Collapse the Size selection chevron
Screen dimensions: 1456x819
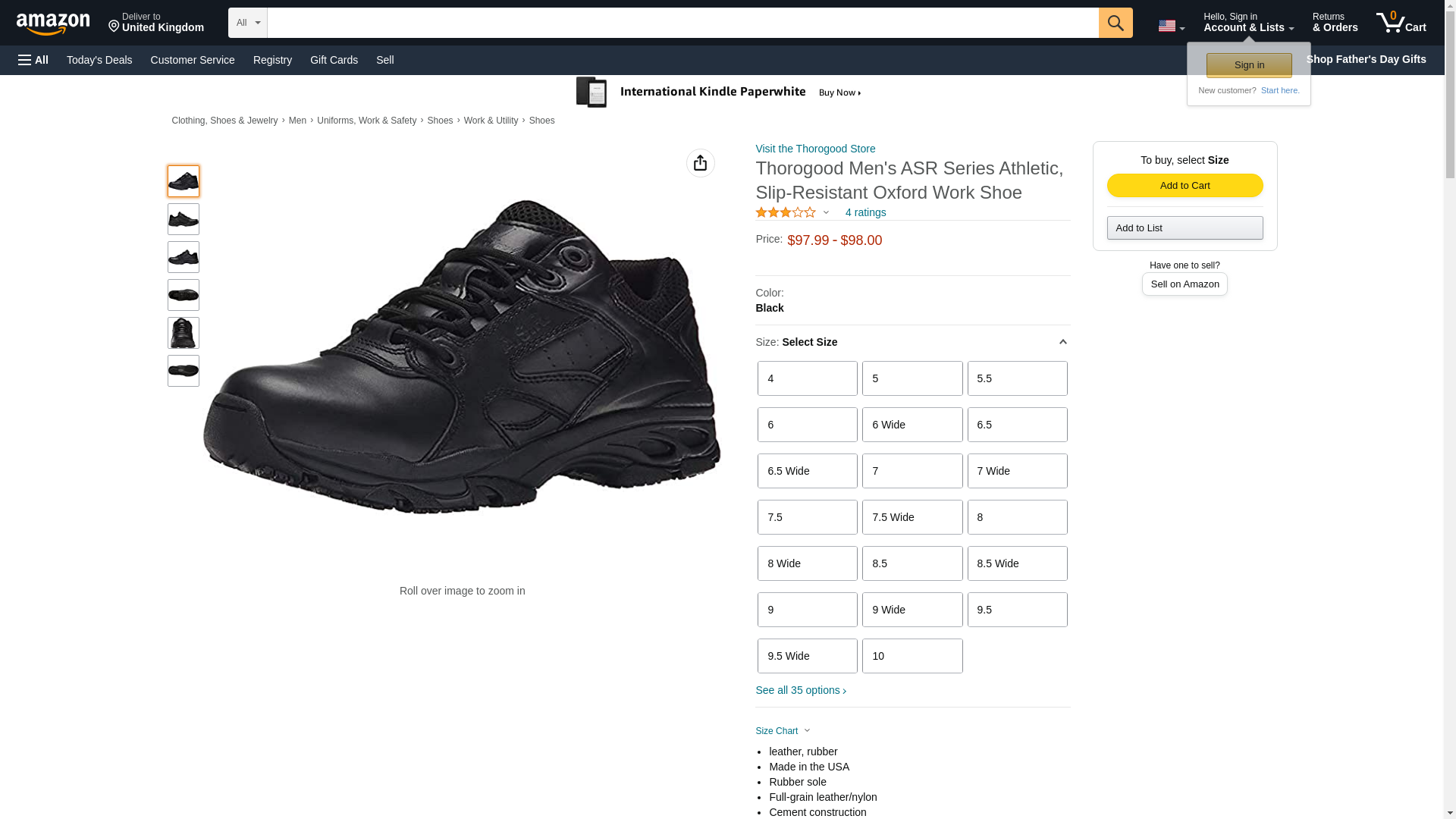(x=1062, y=342)
